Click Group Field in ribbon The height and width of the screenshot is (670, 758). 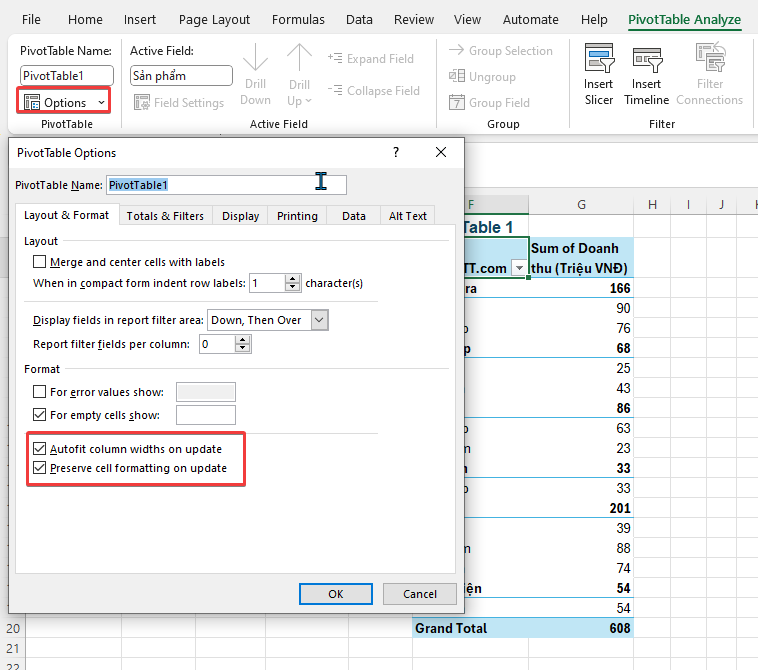490,103
